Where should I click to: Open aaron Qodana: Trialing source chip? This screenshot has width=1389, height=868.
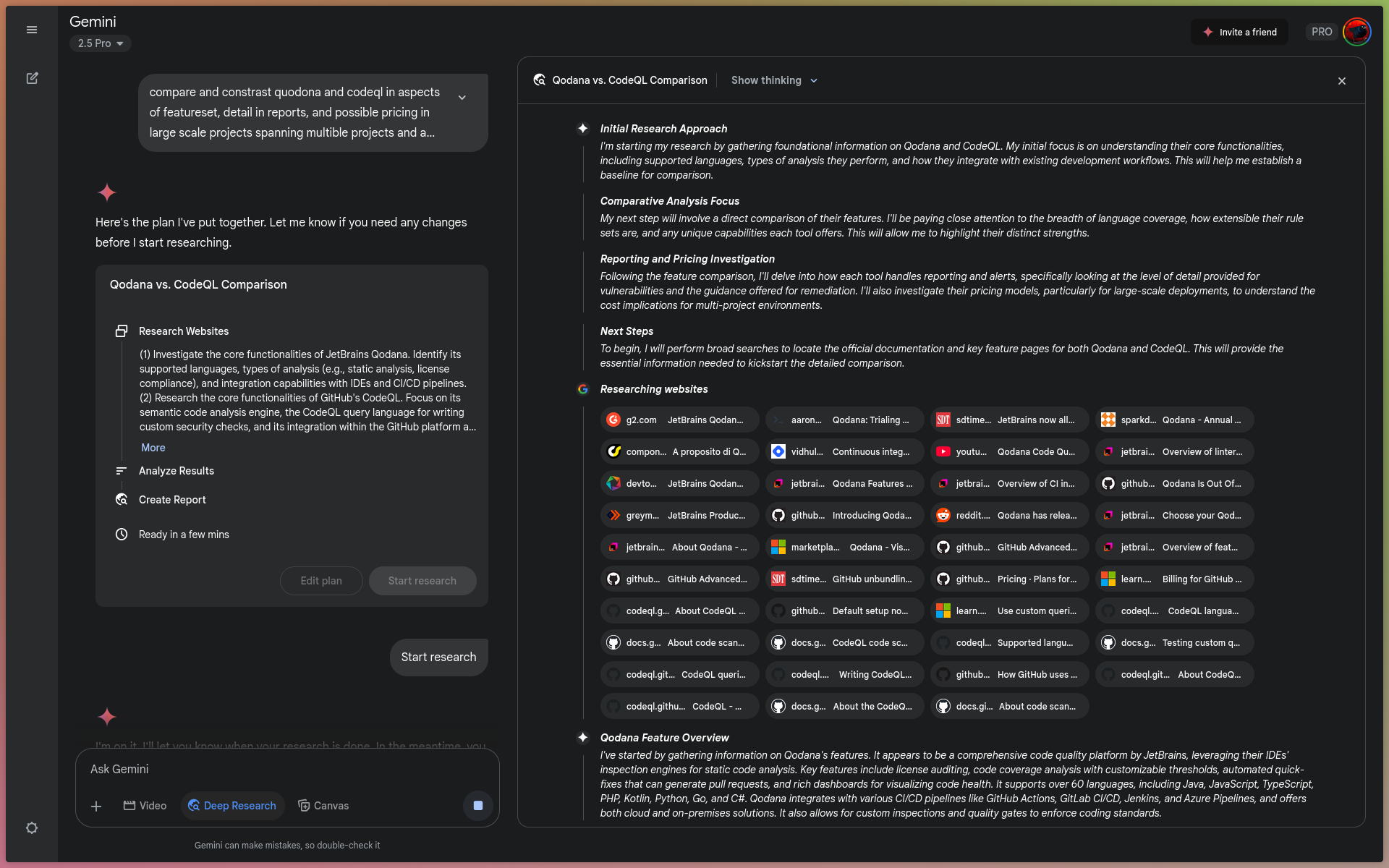point(844,420)
